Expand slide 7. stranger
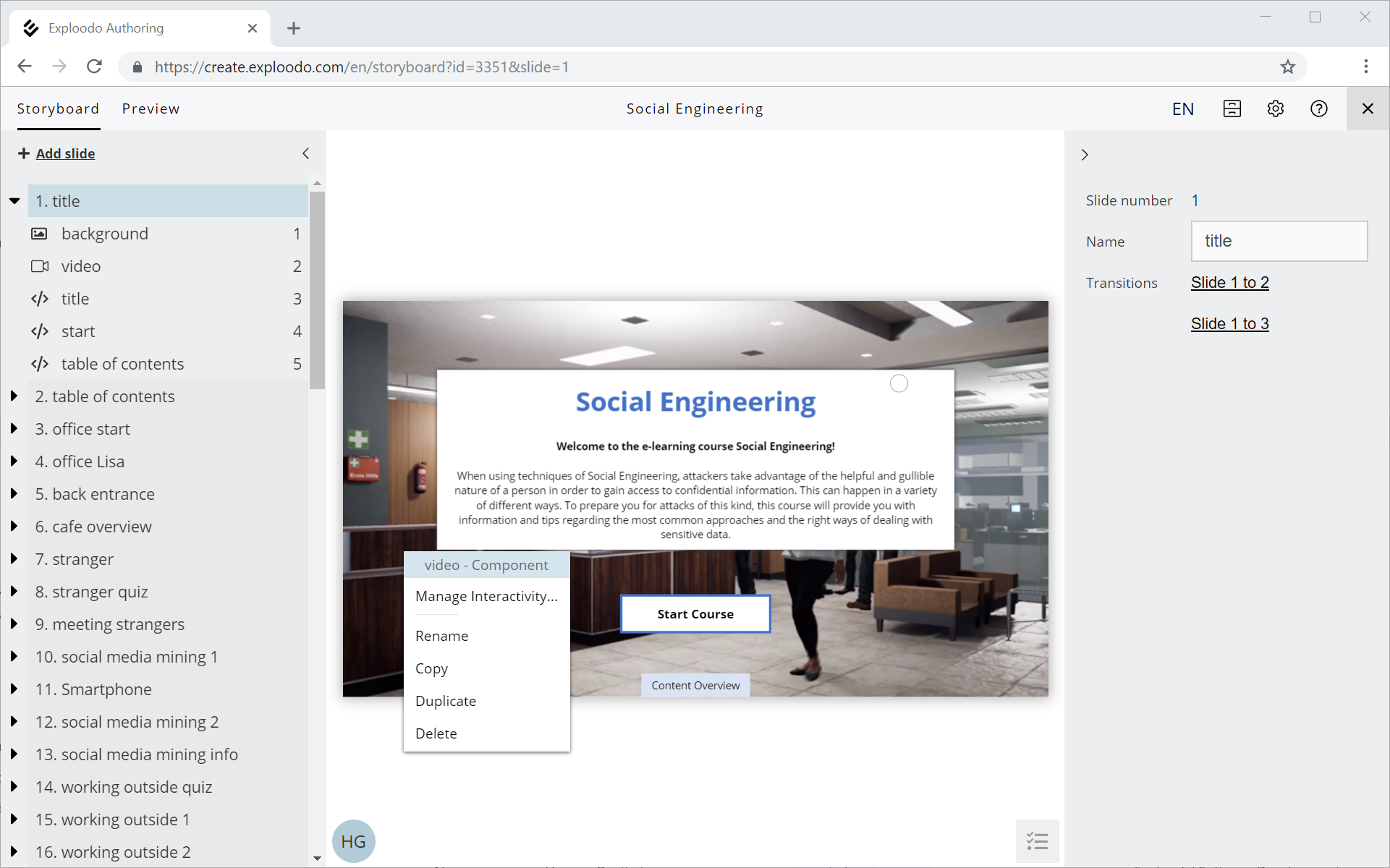The height and width of the screenshot is (868, 1390). click(14, 559)
